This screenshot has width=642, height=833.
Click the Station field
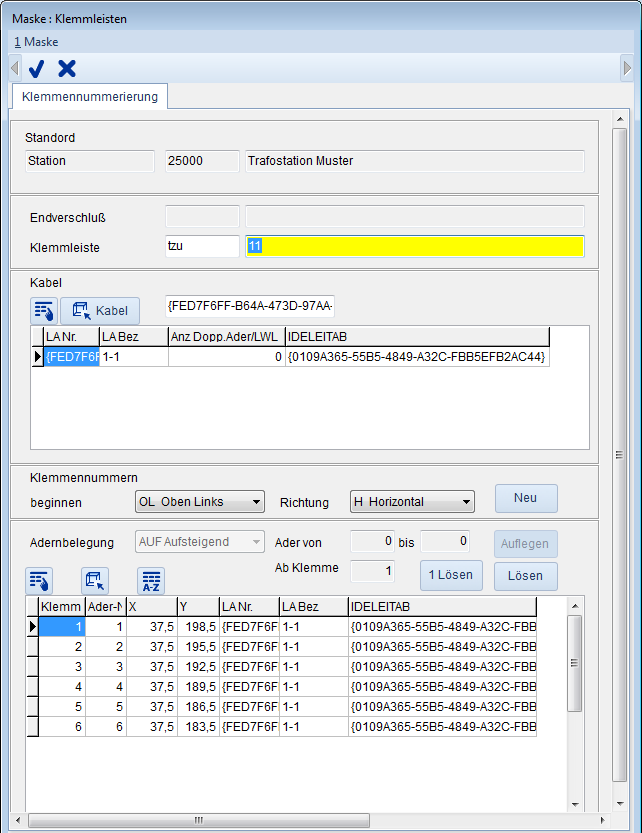click(90, 161)
